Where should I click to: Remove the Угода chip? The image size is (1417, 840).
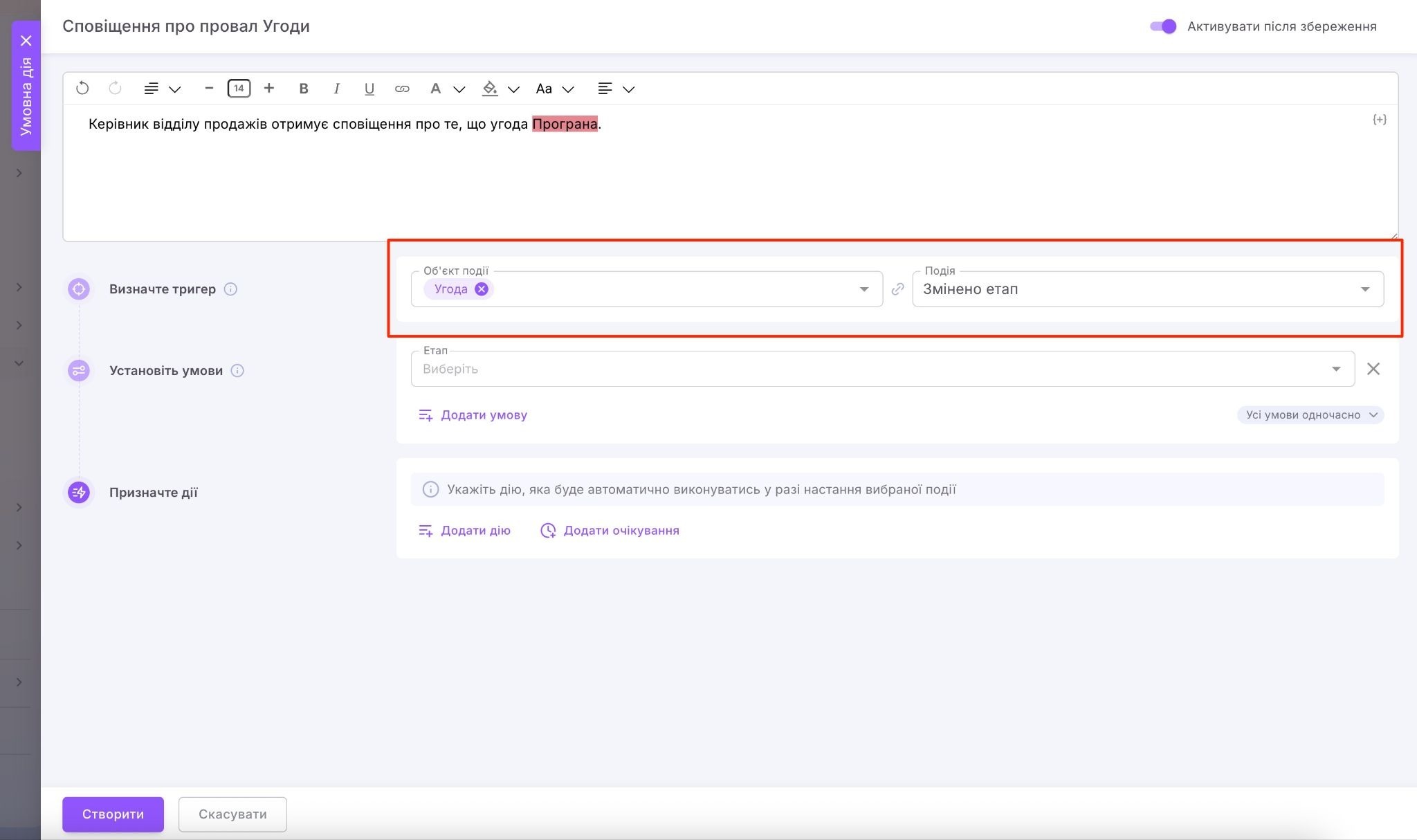tap(482, 289)
